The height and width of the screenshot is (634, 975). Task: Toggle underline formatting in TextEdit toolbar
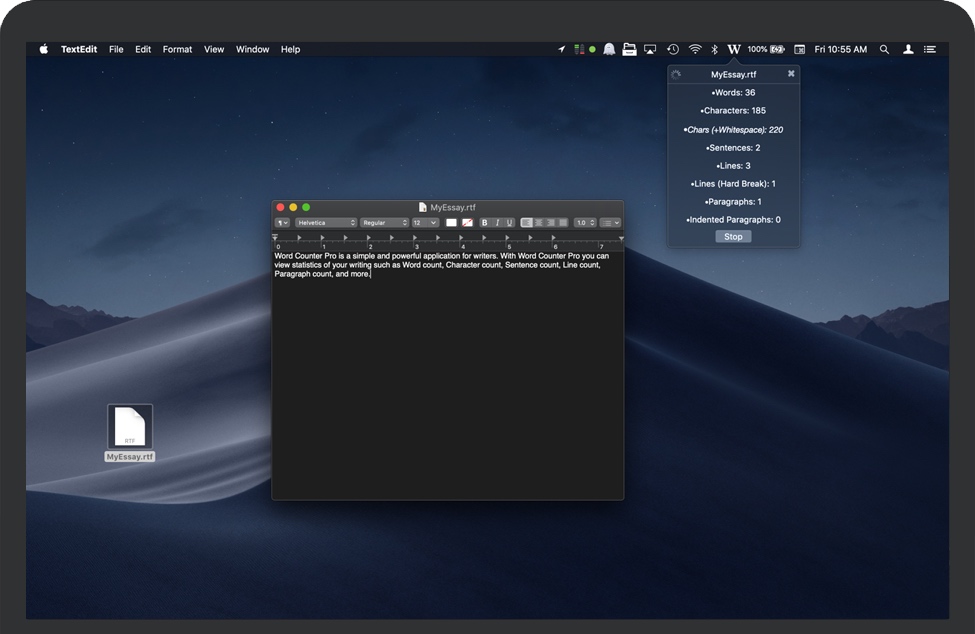pos(509,223)
